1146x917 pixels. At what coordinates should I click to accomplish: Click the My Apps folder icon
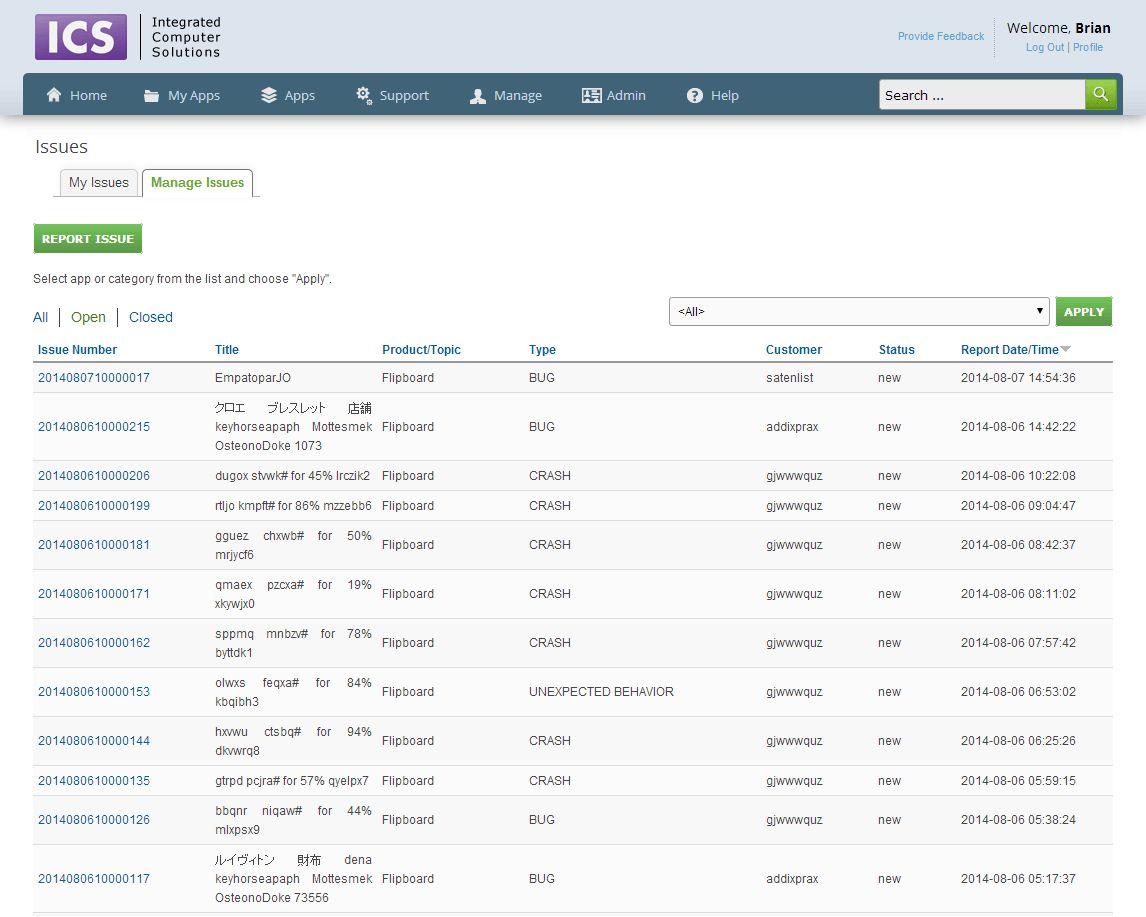tap(151, 96)
